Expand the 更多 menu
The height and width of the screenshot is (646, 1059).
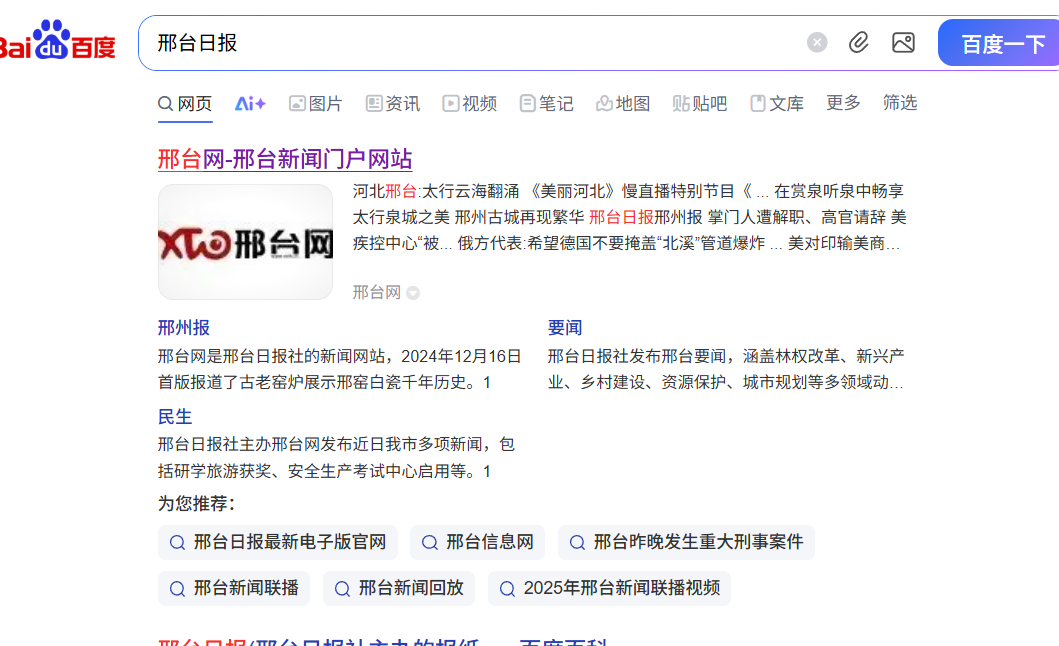843,103
